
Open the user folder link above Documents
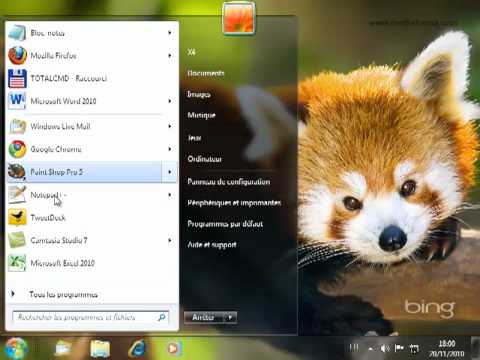click(191, 52)
